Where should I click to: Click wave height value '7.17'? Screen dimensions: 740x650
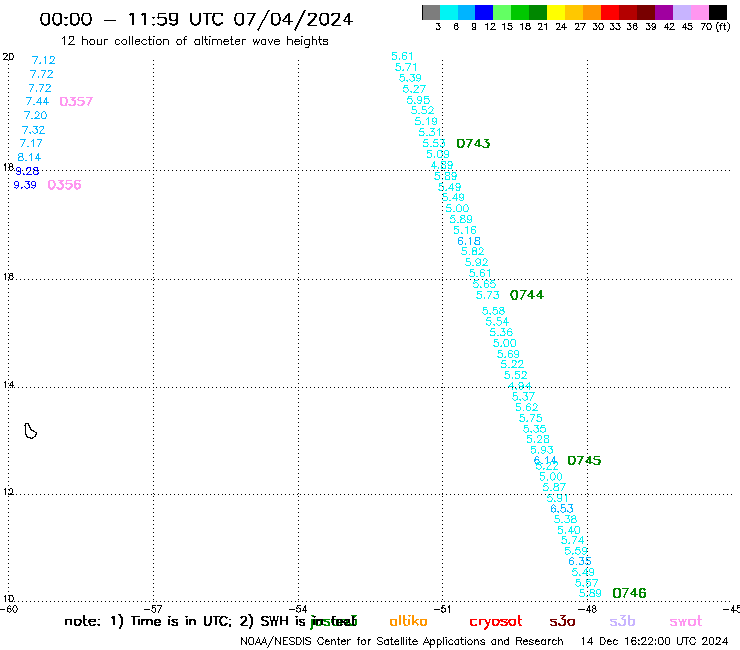click(31, 143)
